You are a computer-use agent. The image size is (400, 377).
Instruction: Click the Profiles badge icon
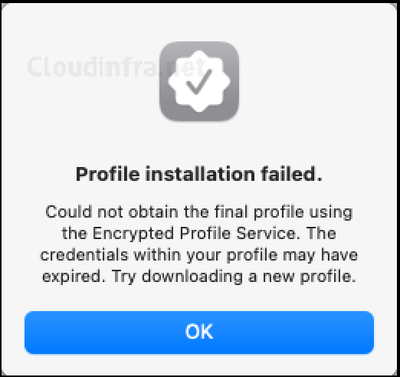(x=199, y=81)
